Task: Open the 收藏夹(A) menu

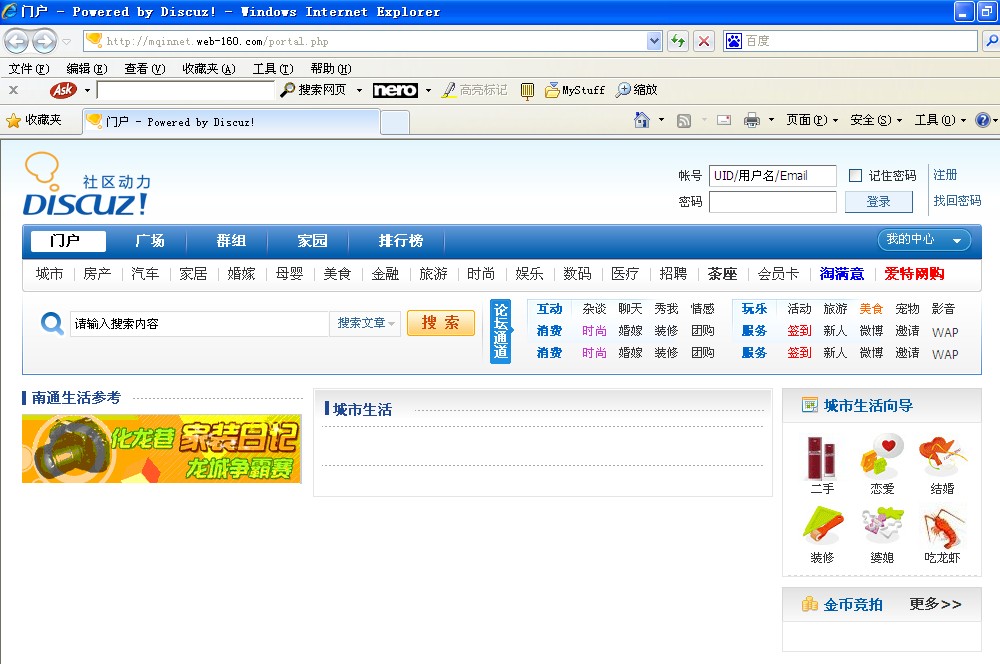Action: 208,69
